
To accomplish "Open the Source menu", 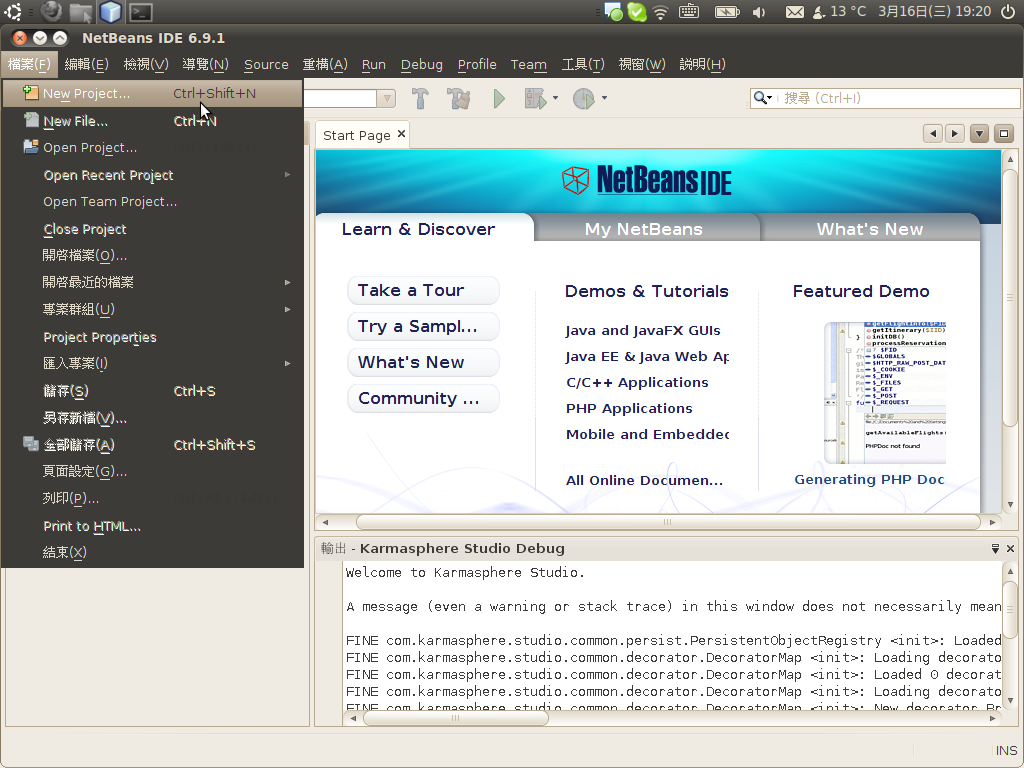I will [266, 64].
